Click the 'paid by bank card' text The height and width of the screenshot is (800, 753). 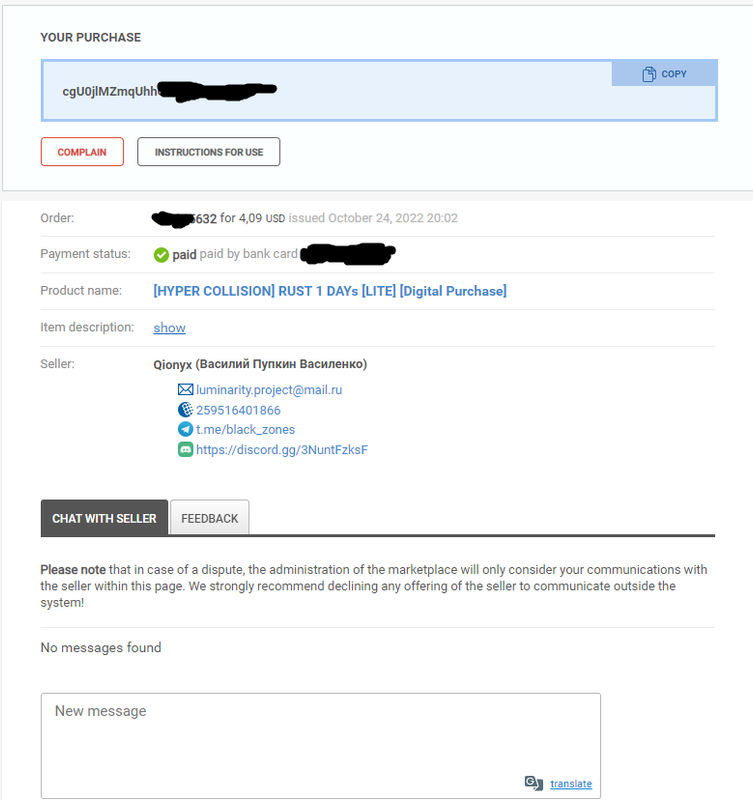(248, 254)
